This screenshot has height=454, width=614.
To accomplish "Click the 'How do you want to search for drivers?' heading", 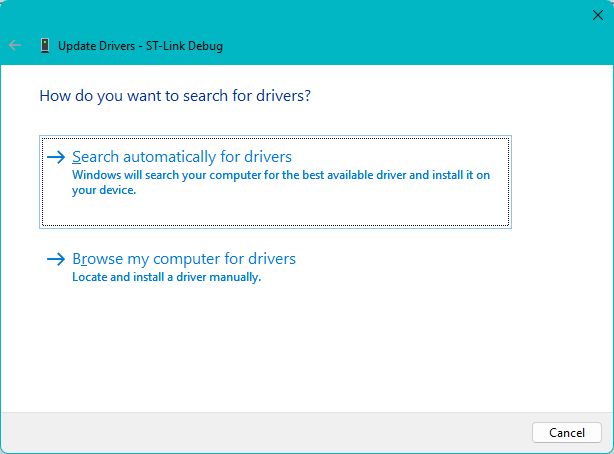I will pos(175,96).
